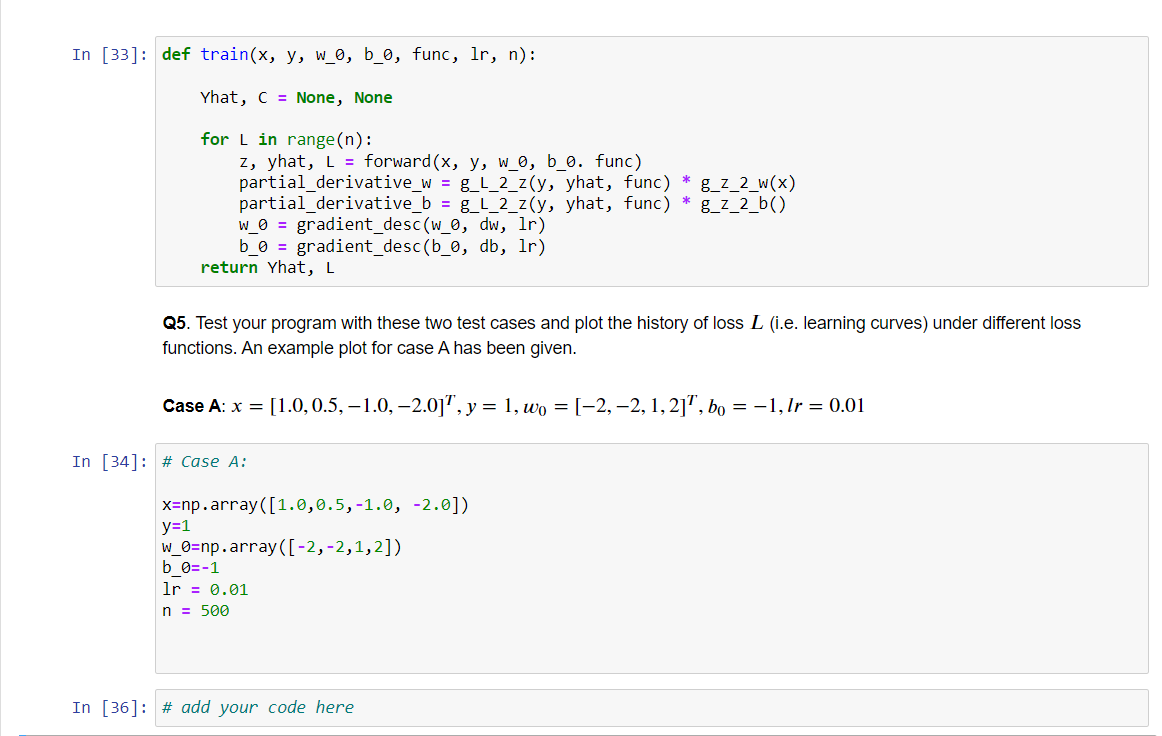Click the forward(x, y, w_0, b_0. func) line

(x=440, y=162)
